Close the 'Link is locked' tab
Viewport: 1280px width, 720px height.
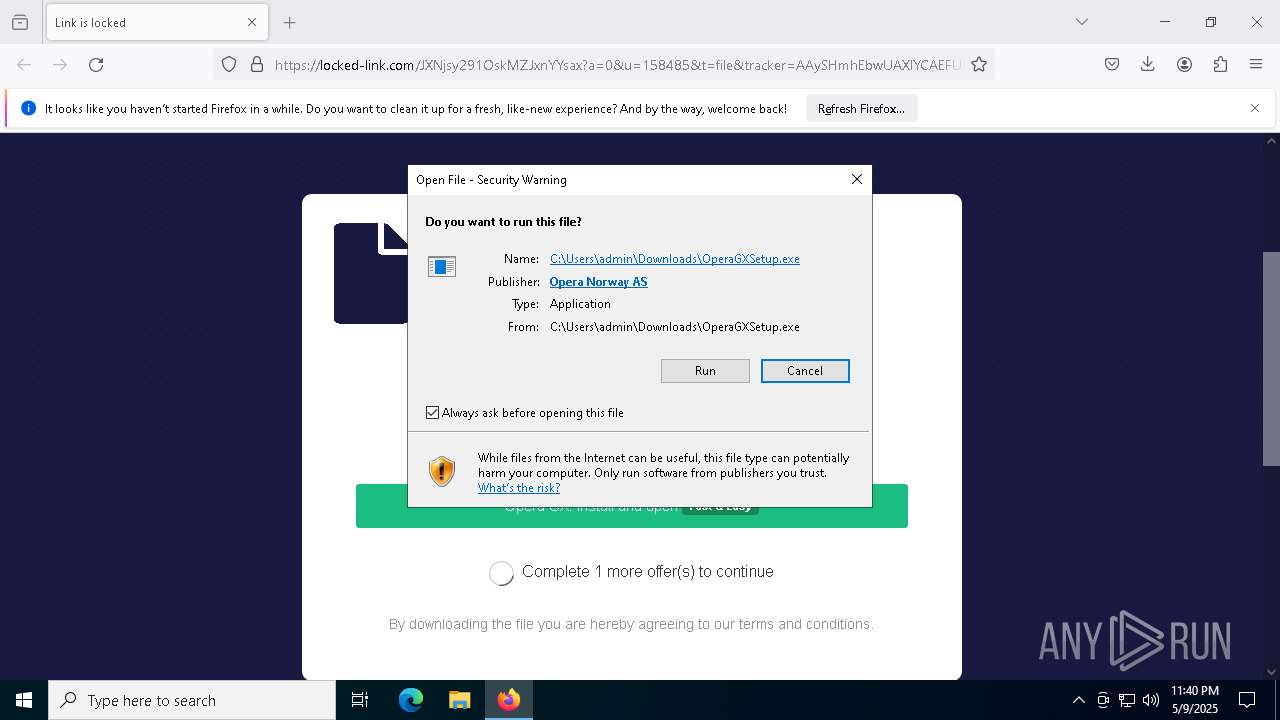[252, 22]
